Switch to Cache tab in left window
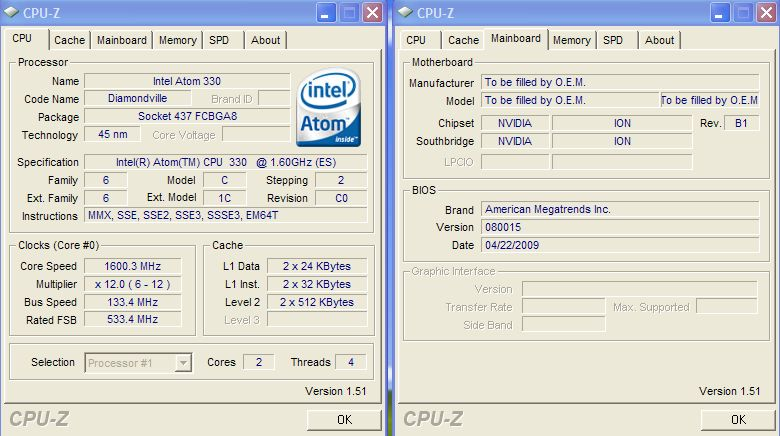 tap(69, 40)
